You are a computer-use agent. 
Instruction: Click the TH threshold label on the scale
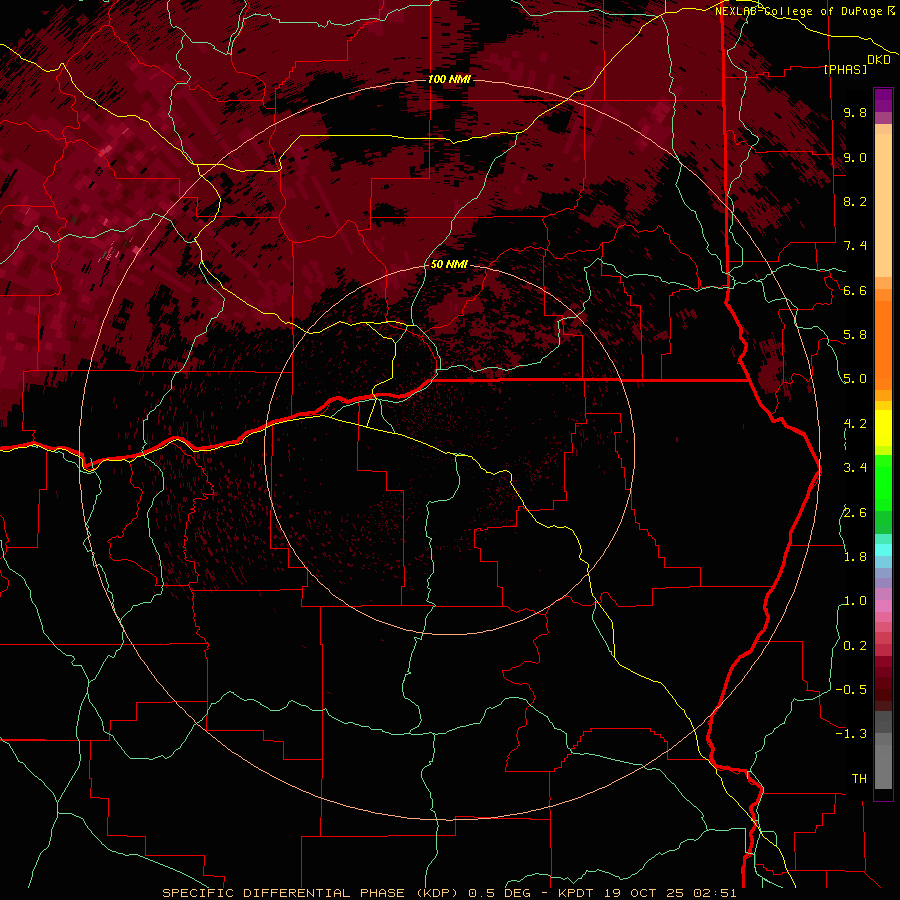click(859, 779)
